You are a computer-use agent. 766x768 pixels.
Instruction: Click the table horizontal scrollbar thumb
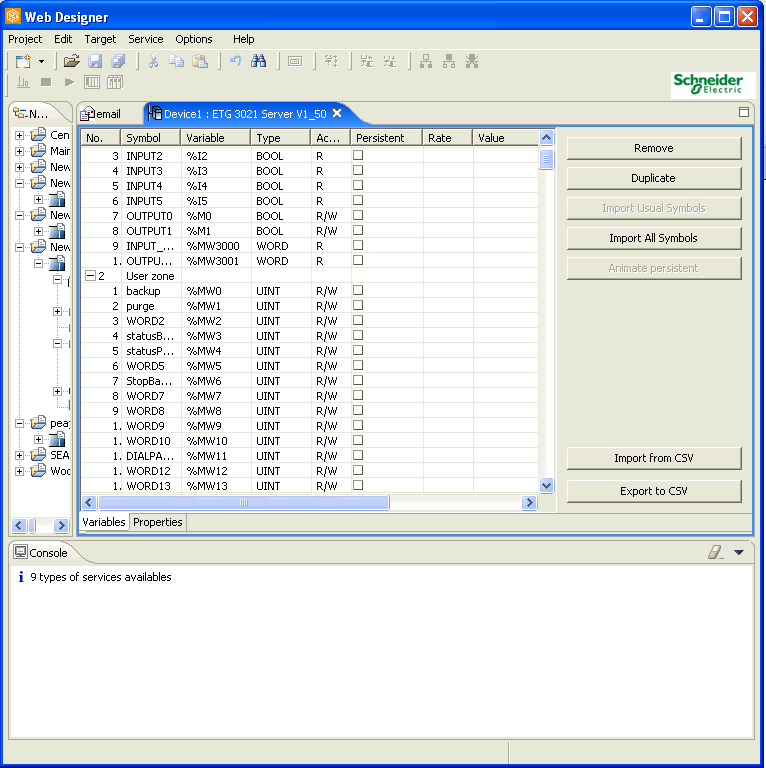click(x=243, y=503)
